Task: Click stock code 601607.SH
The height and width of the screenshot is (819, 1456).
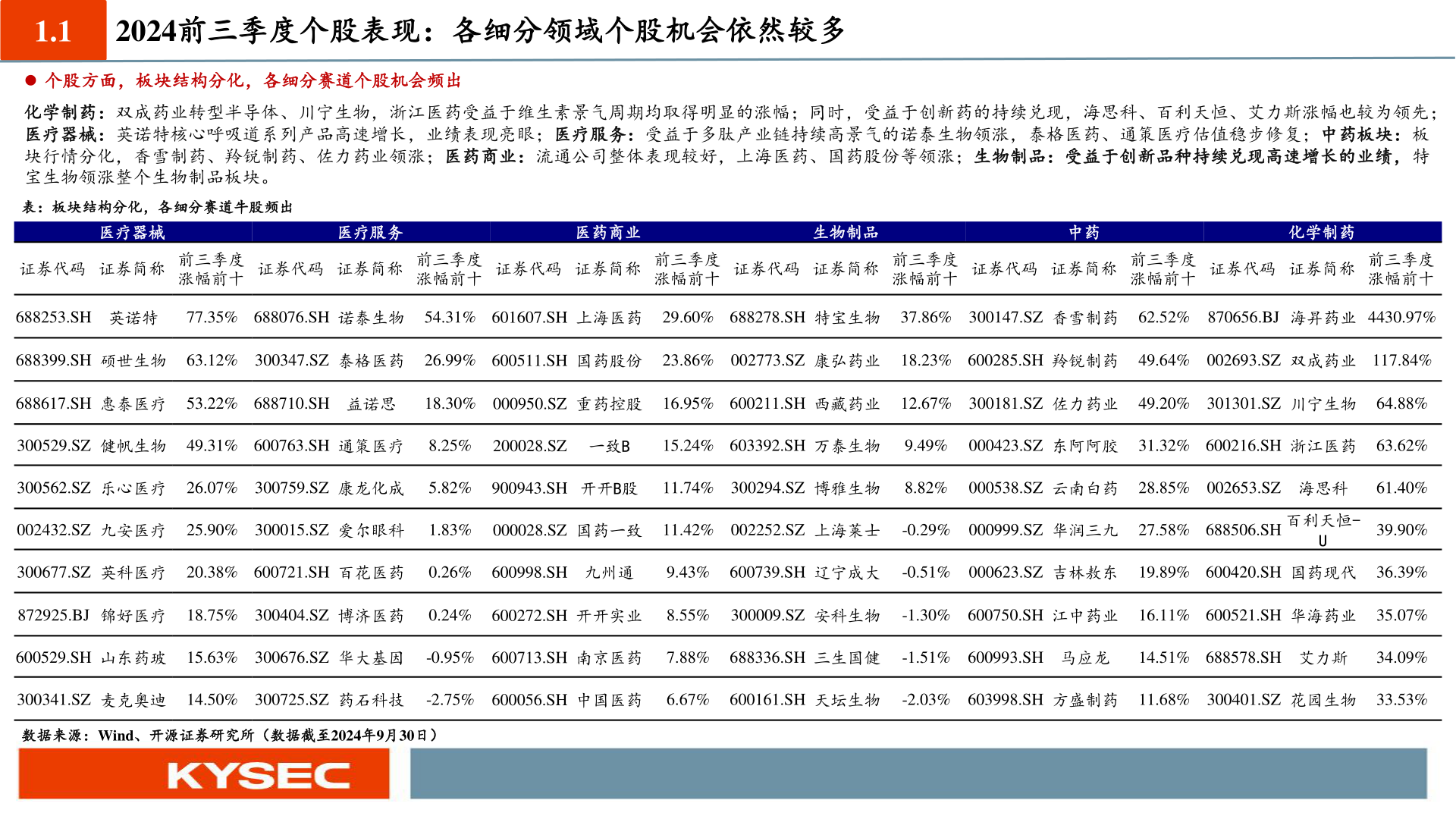Action: 529,318
